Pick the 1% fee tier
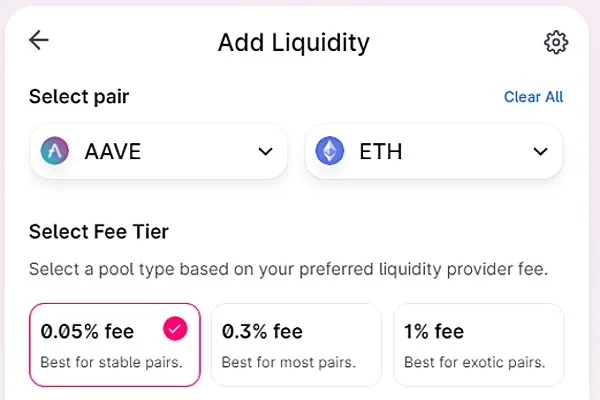 click(478, 344)
